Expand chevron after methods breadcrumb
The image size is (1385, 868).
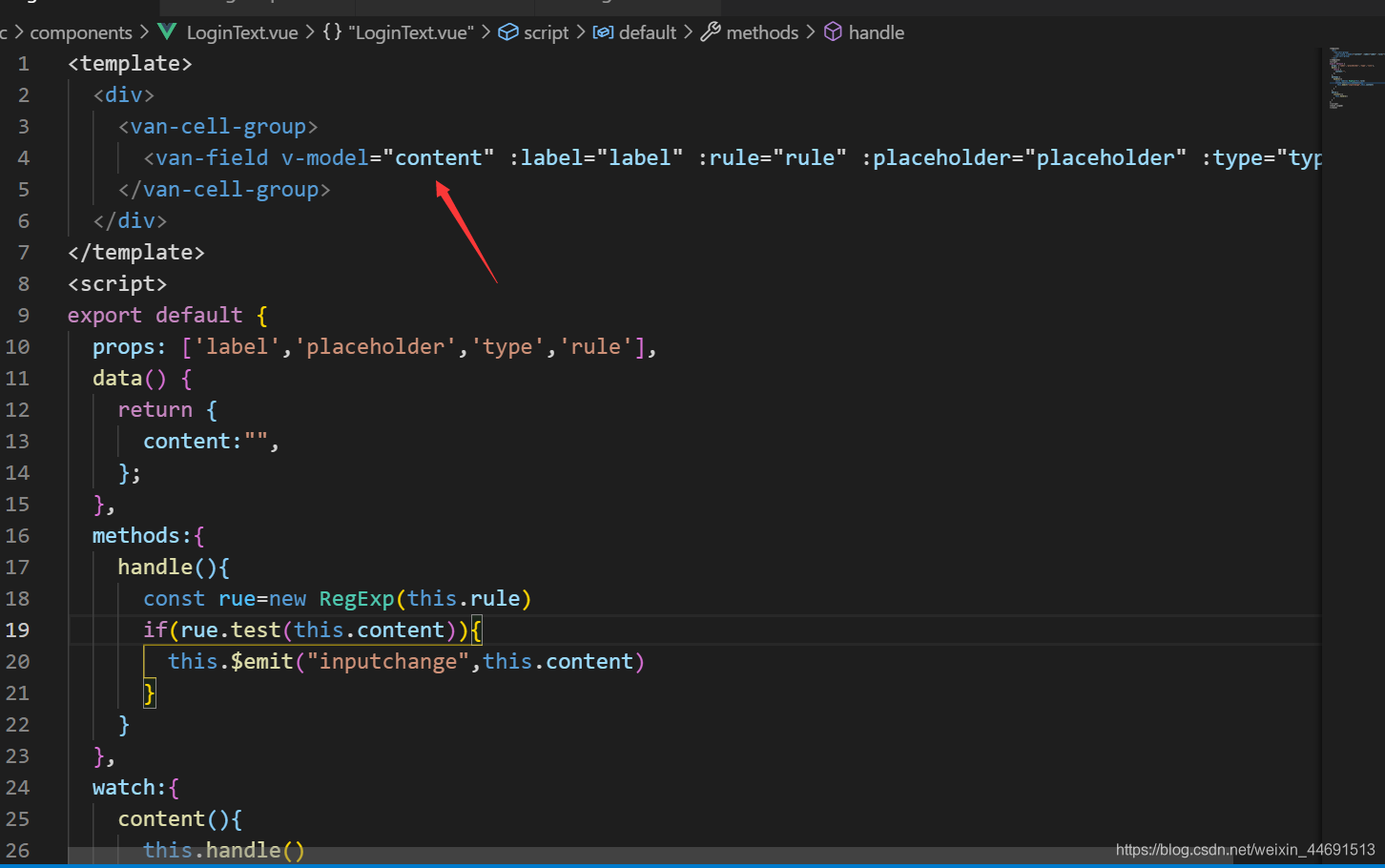pyautogui.click(x=811, y=32)
